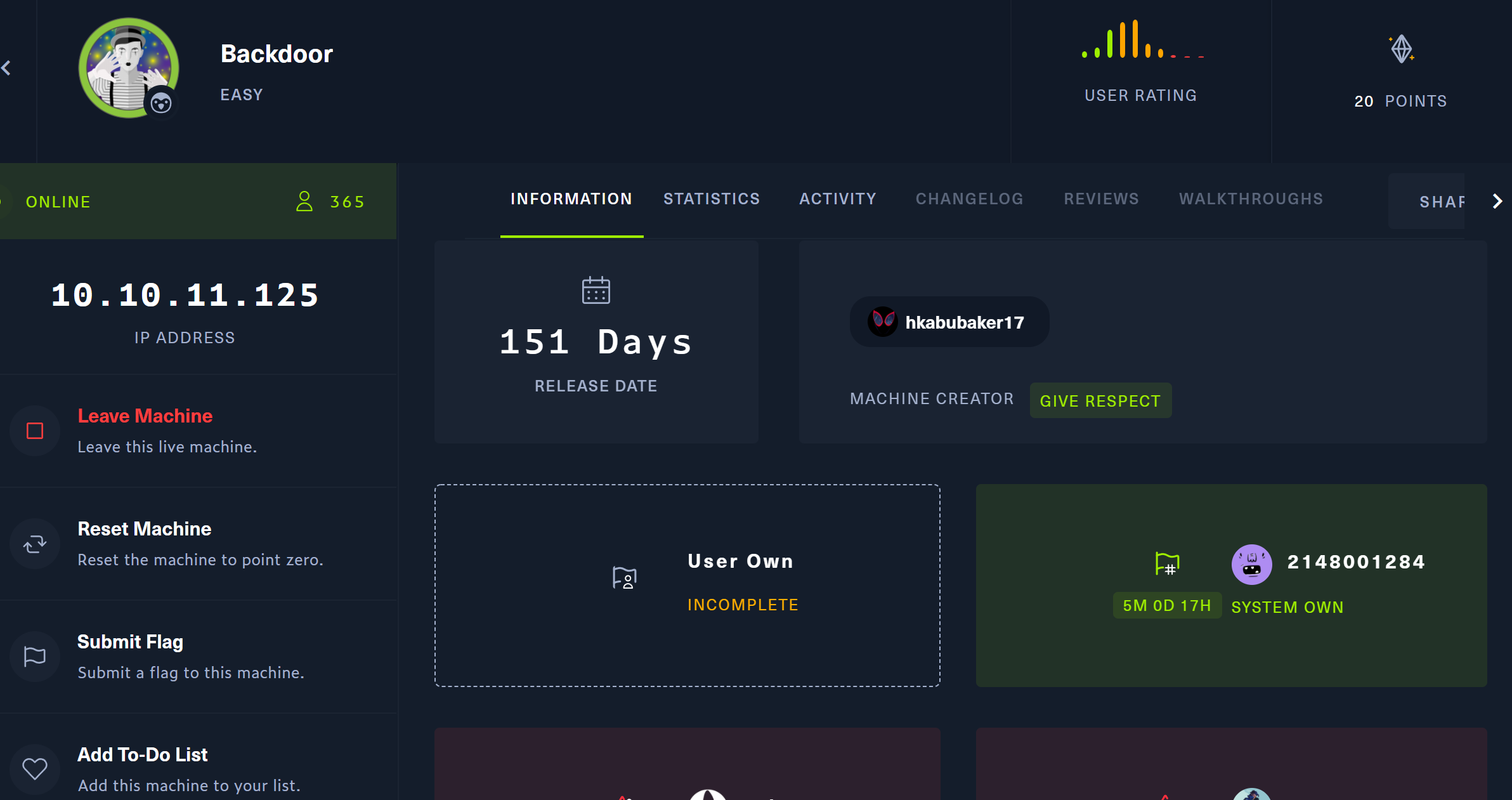Click the User Own flag icon
This screenshot has height=800, width=1512.
(x=624, y=578)
